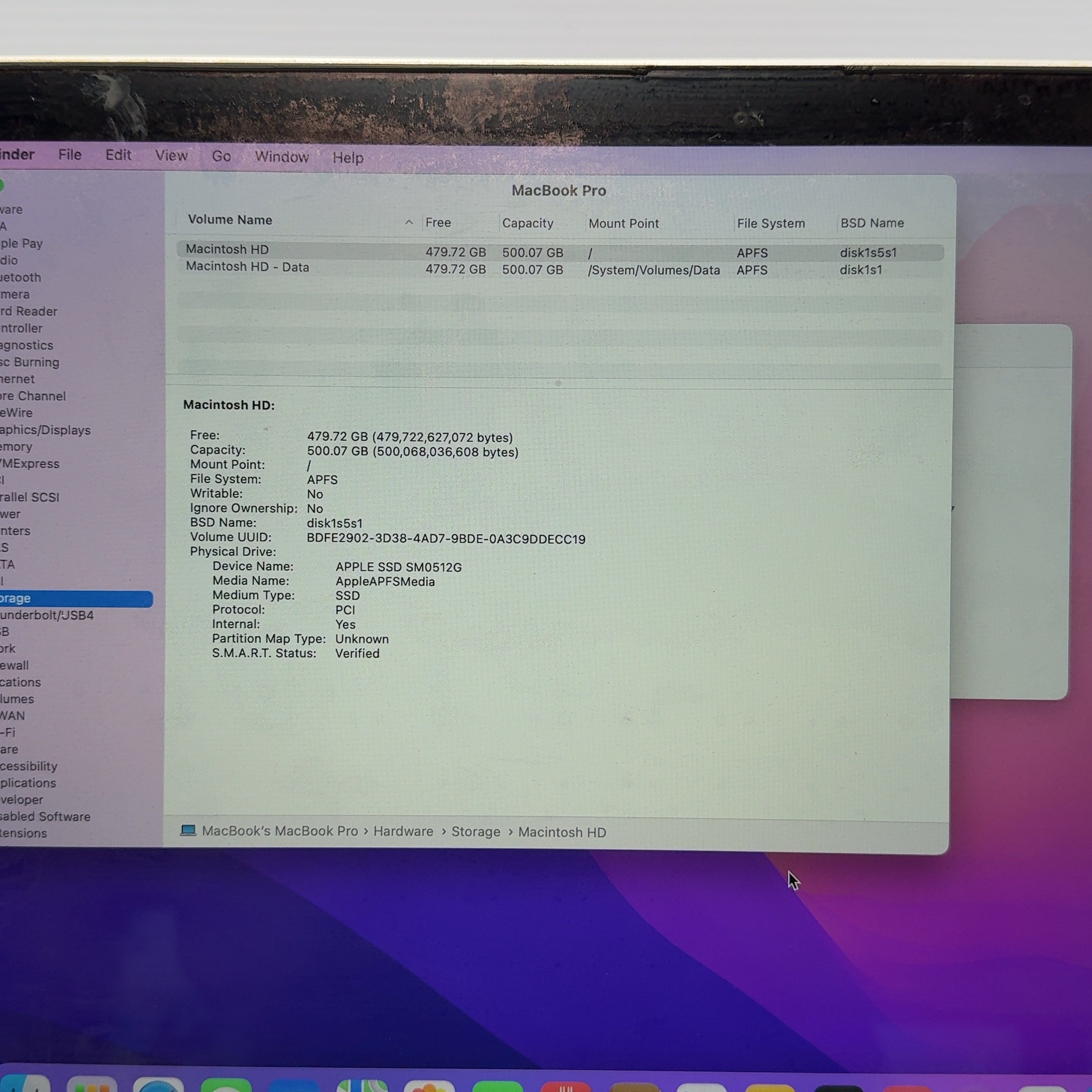Select the highlighted Storage sidebar item

coord(76,599)
